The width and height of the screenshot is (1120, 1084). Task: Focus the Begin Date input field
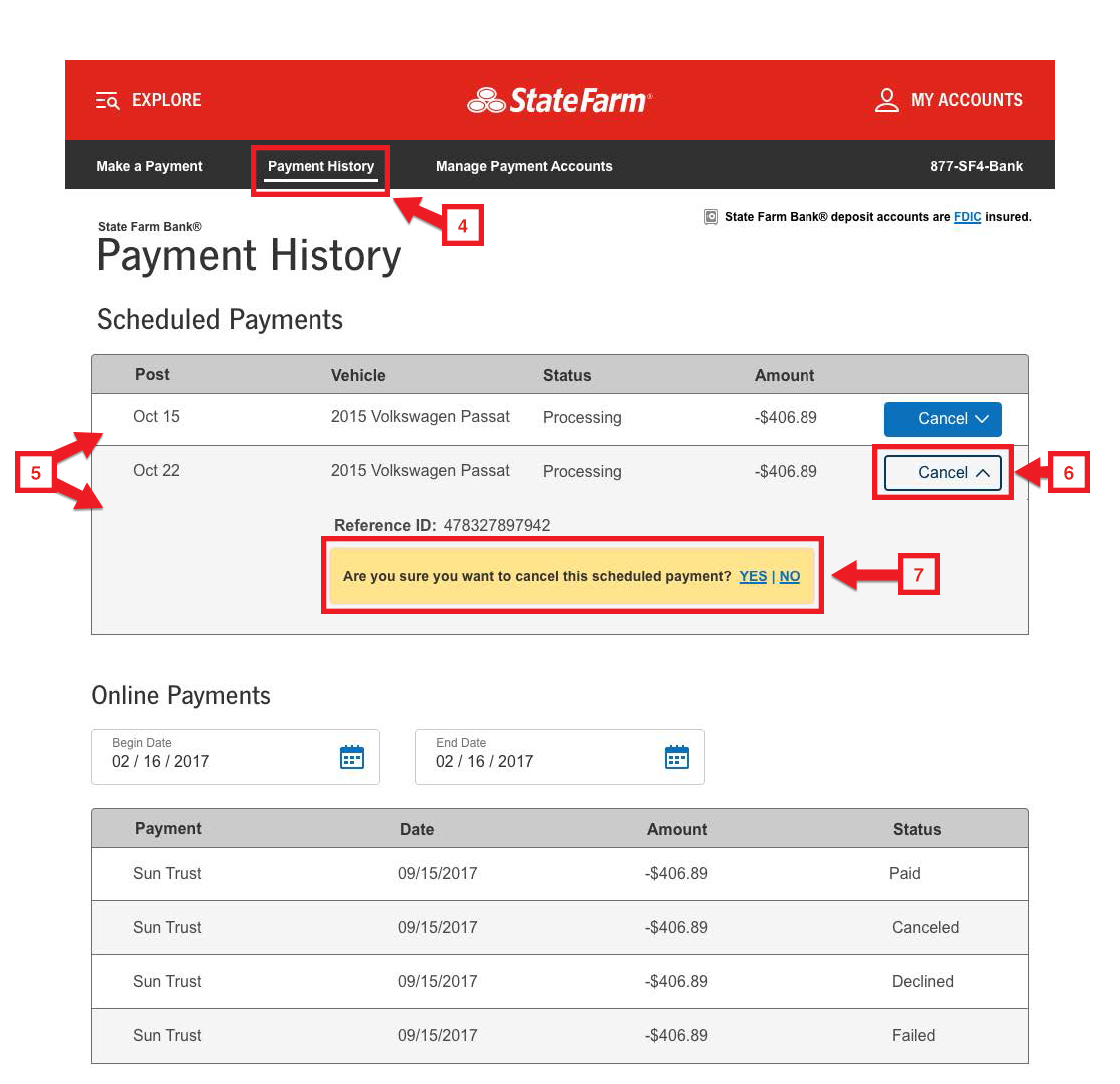[235, 757]
